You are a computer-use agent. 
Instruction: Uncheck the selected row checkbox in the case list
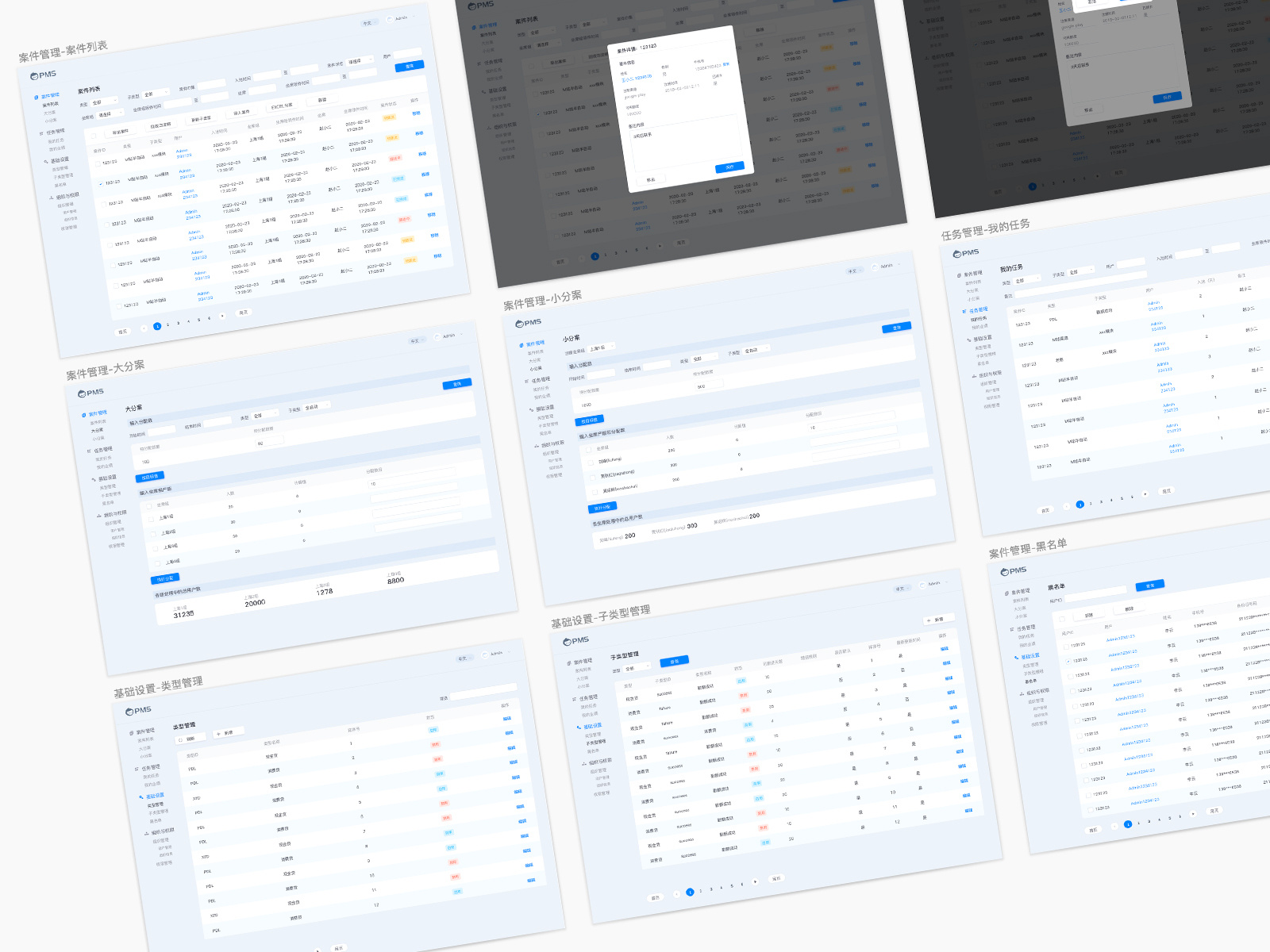point(101,183)
